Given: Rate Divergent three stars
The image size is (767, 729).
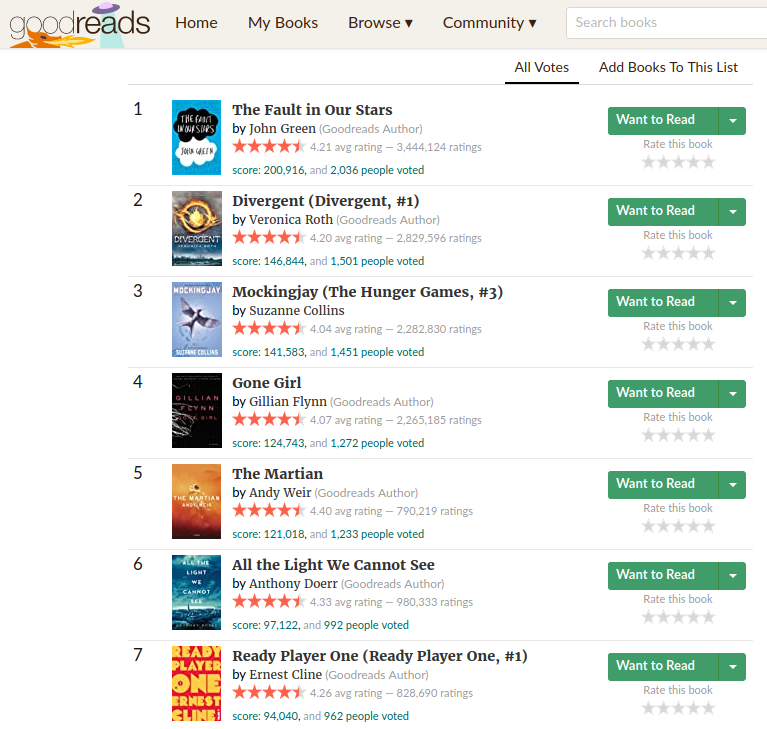Looking at the screenshot, I should coord(678,253).
